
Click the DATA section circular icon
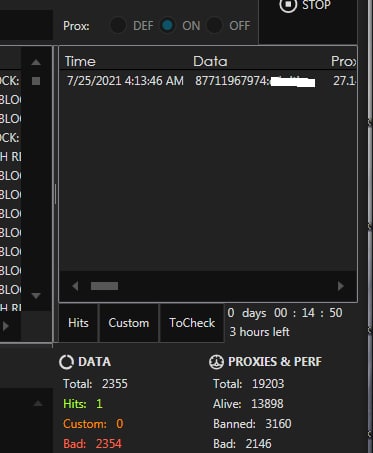[x=66, y=362]
